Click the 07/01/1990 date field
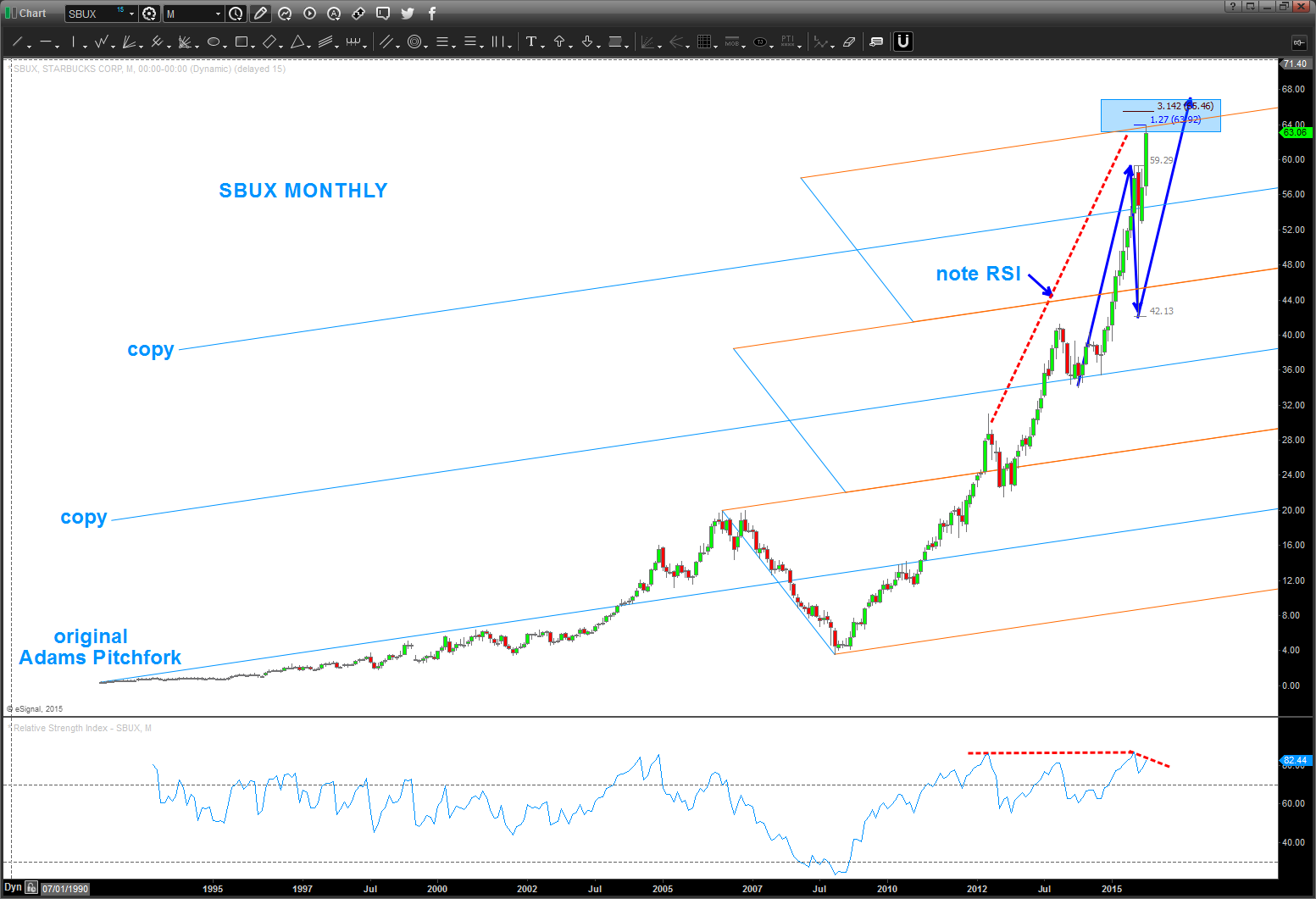The image size is (1316, 899). pos(64,889)
